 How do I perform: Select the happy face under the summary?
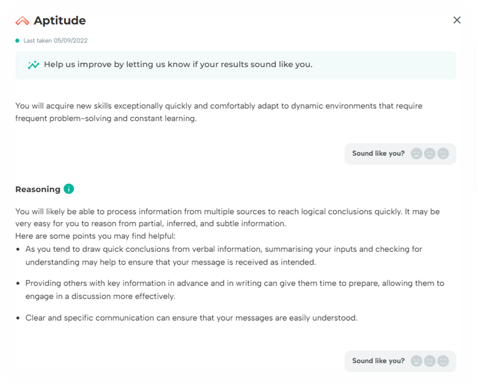[443, 153]
